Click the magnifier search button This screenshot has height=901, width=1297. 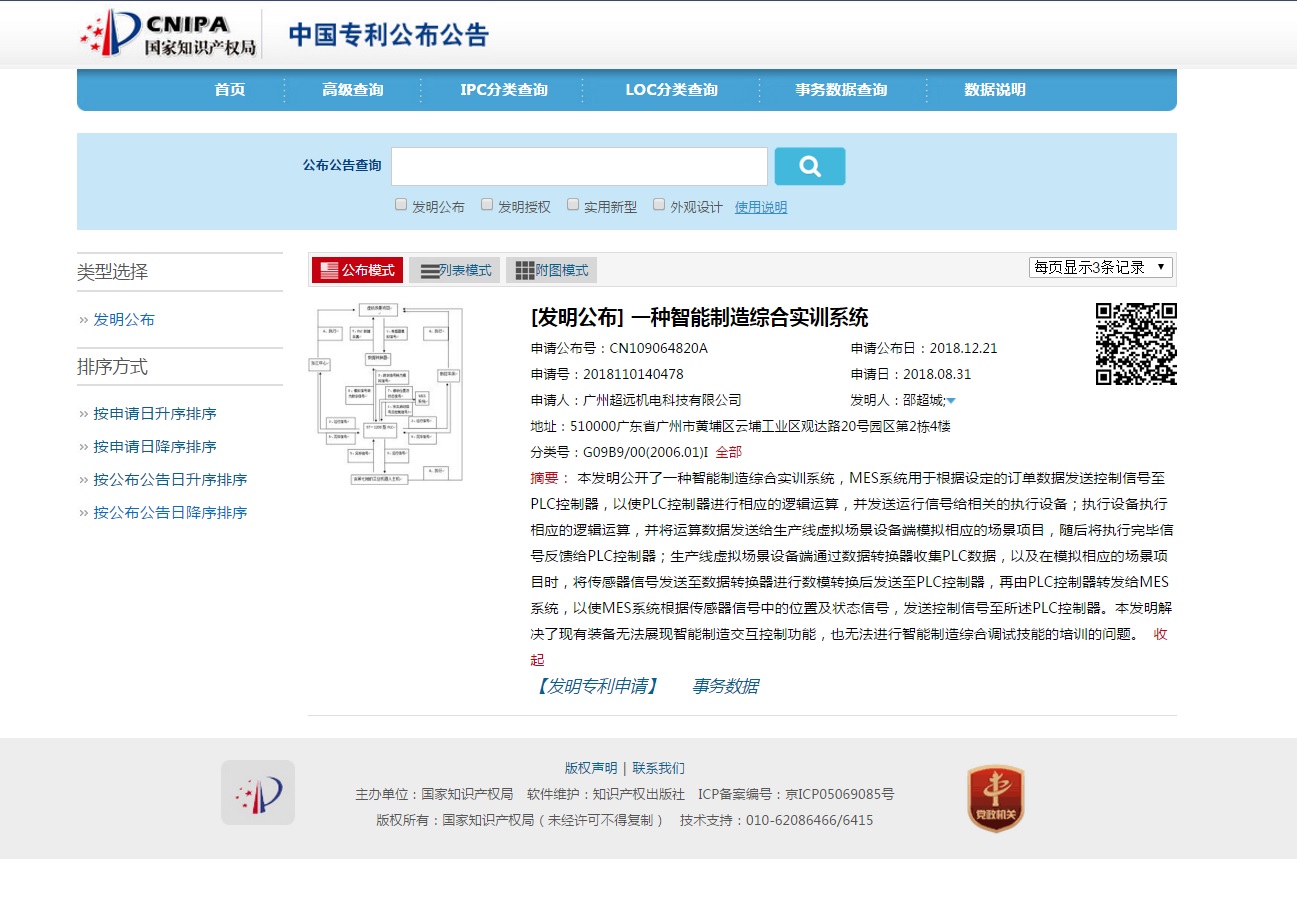[809, 166]
